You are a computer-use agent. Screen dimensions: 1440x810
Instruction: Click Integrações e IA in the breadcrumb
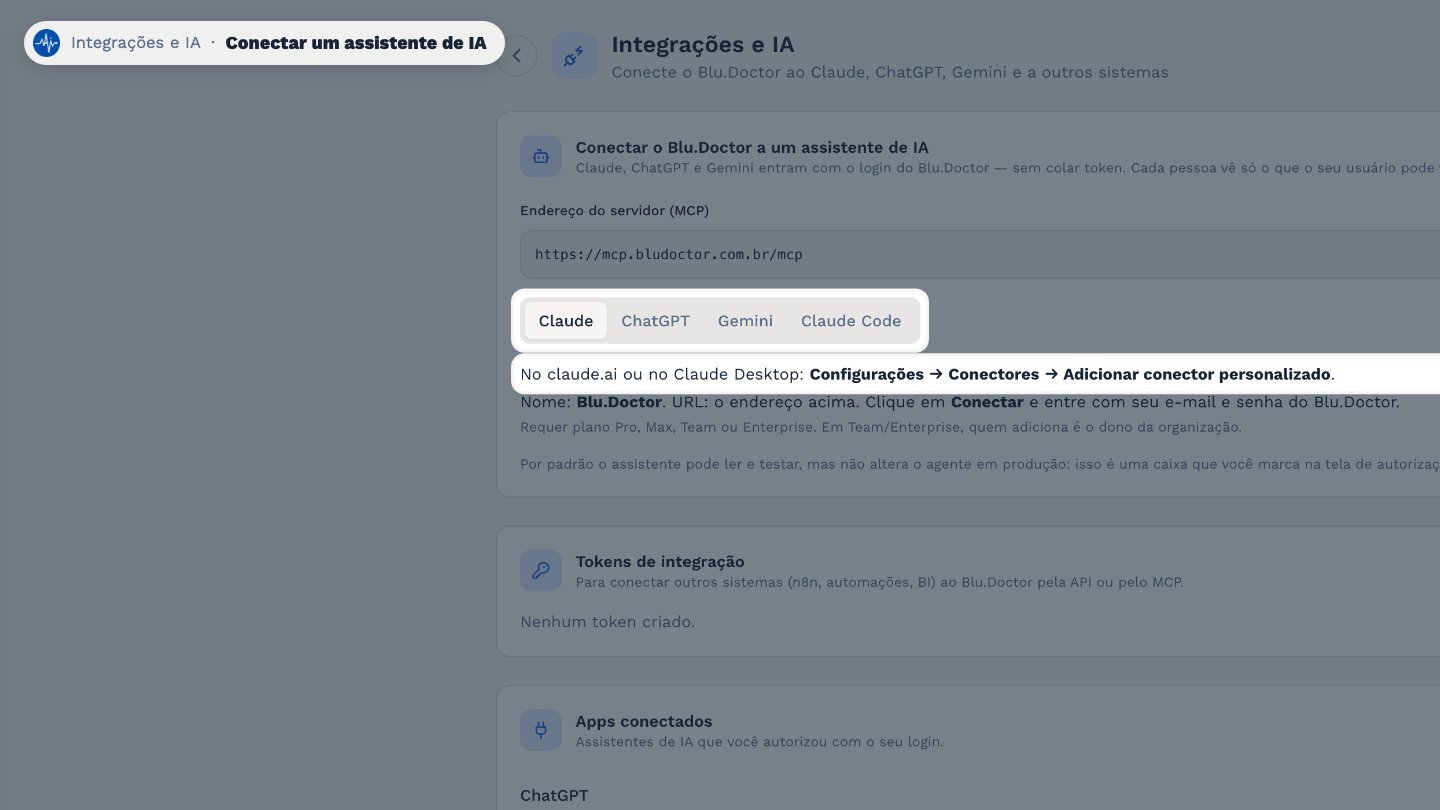[136, 43]
